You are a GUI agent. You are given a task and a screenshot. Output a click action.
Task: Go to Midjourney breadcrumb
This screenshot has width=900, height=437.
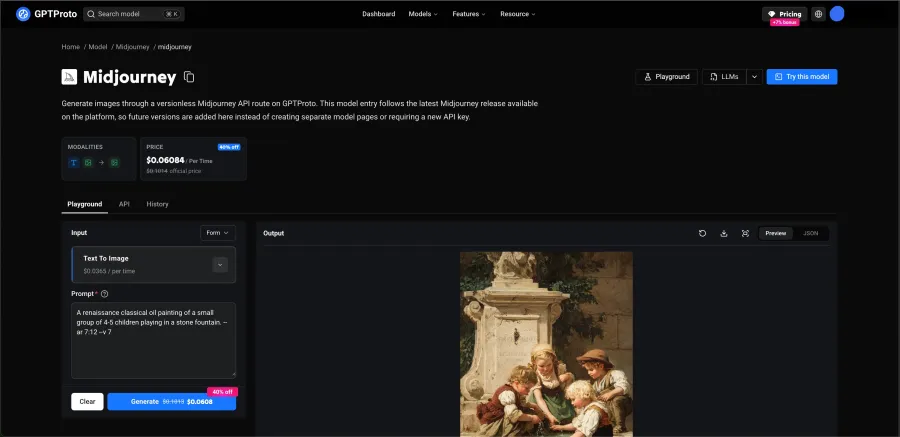[133, 47]
